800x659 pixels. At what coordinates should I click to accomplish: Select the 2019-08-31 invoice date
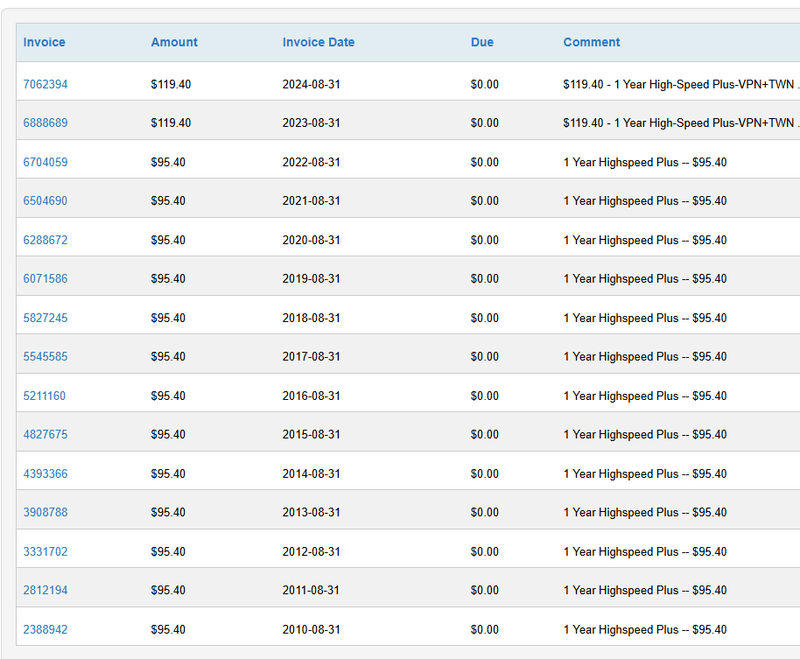tap(311, 279)
